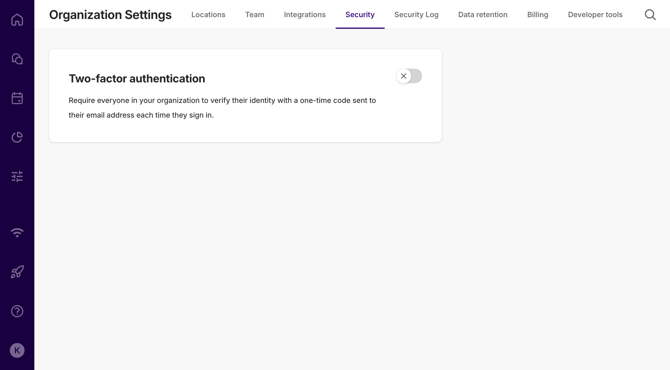Image resolution: width=670 pixels, height=370 pixels.
Task: Click the text starting 'Require everyone in your organization'
Action: pos(222,108)
